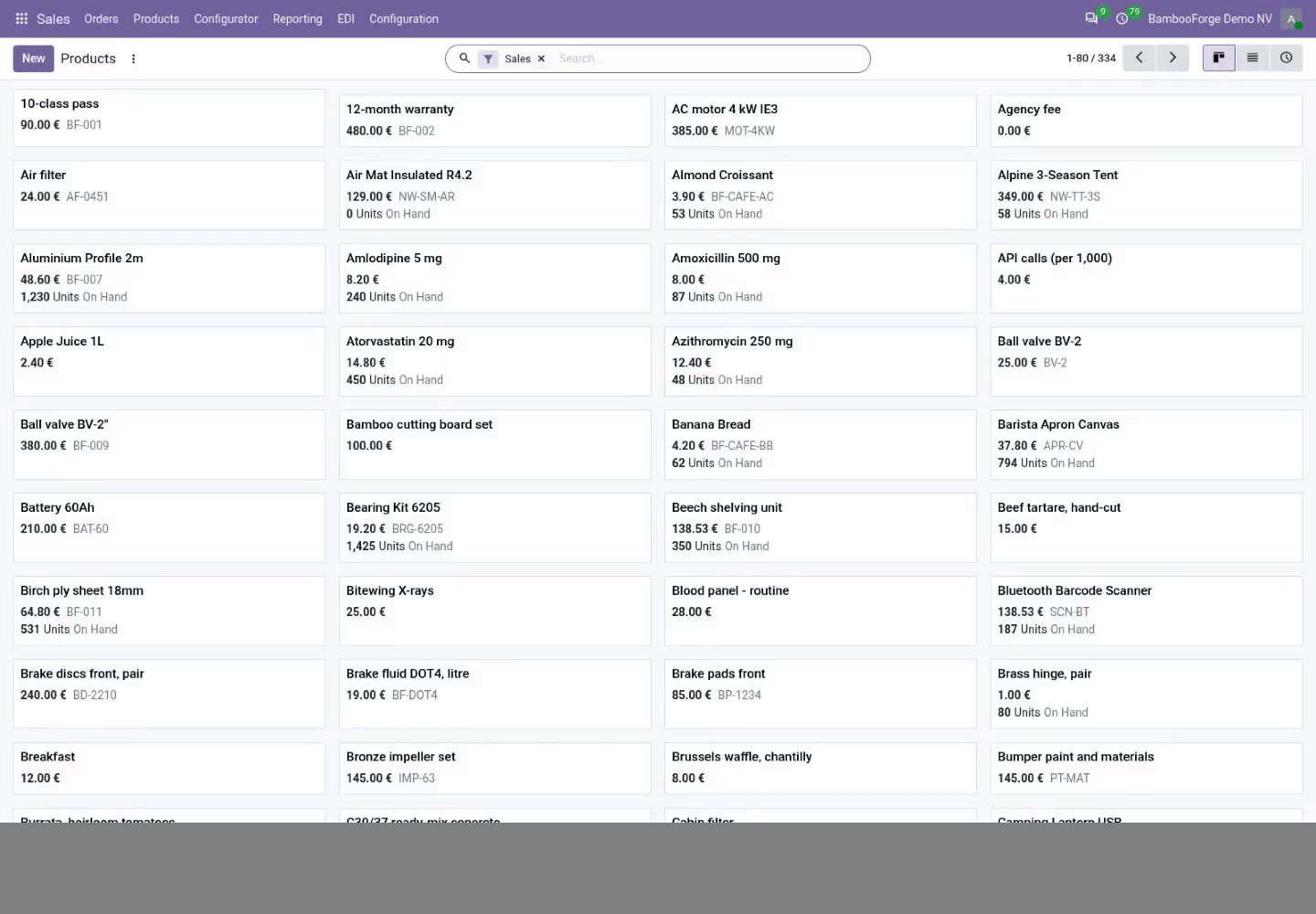Open the actions menu beside Products

tap(133, 58)
